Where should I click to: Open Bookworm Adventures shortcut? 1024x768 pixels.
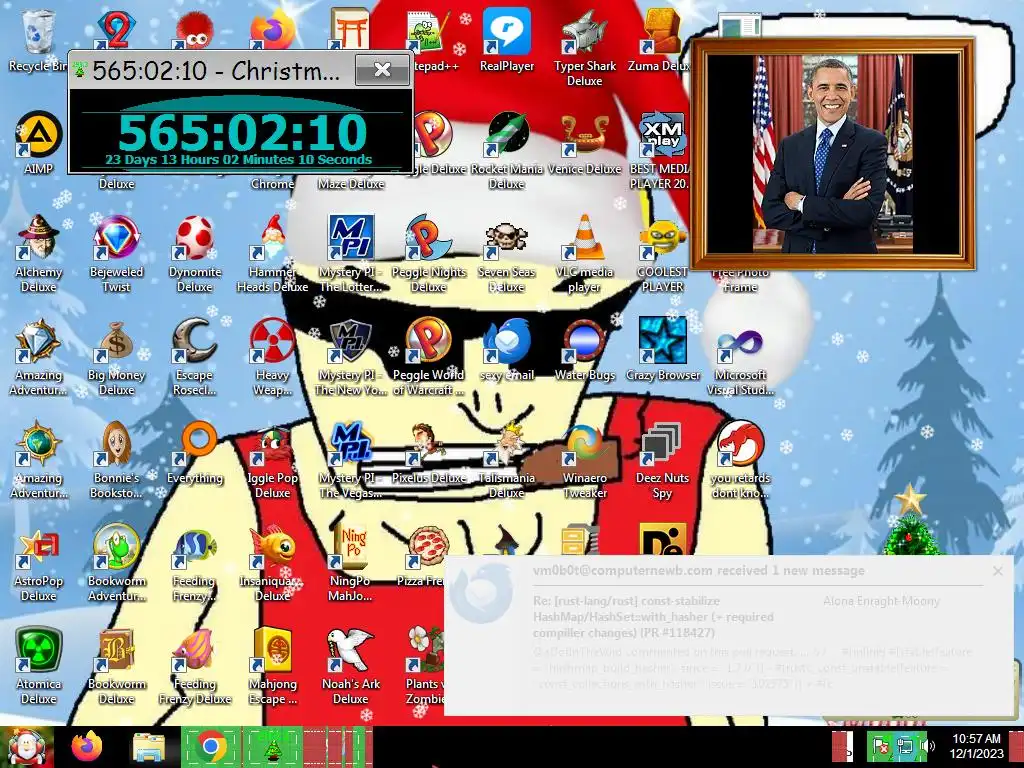116,564
